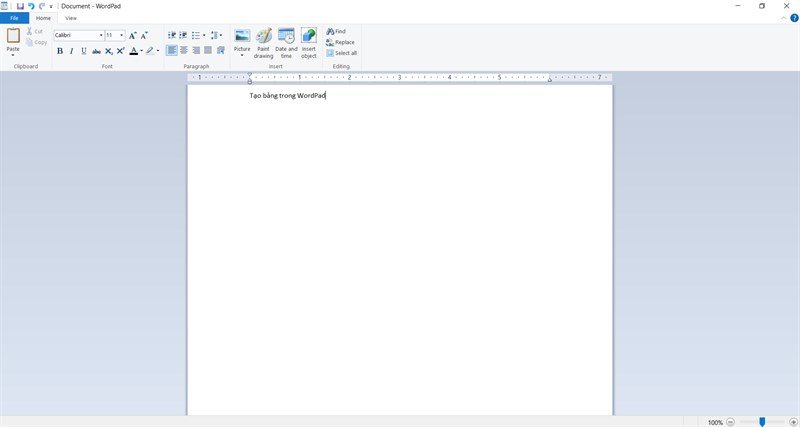Open WordPad Help
The image size is (800, 427).
[x=794, y=18]
